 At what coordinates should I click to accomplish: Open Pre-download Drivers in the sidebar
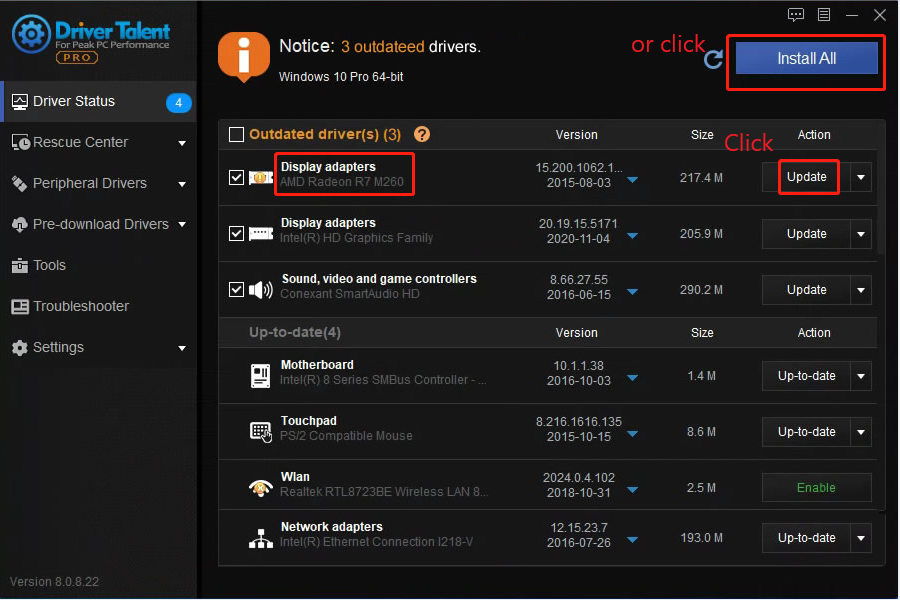pyautogui.click(x=99, y=224)
